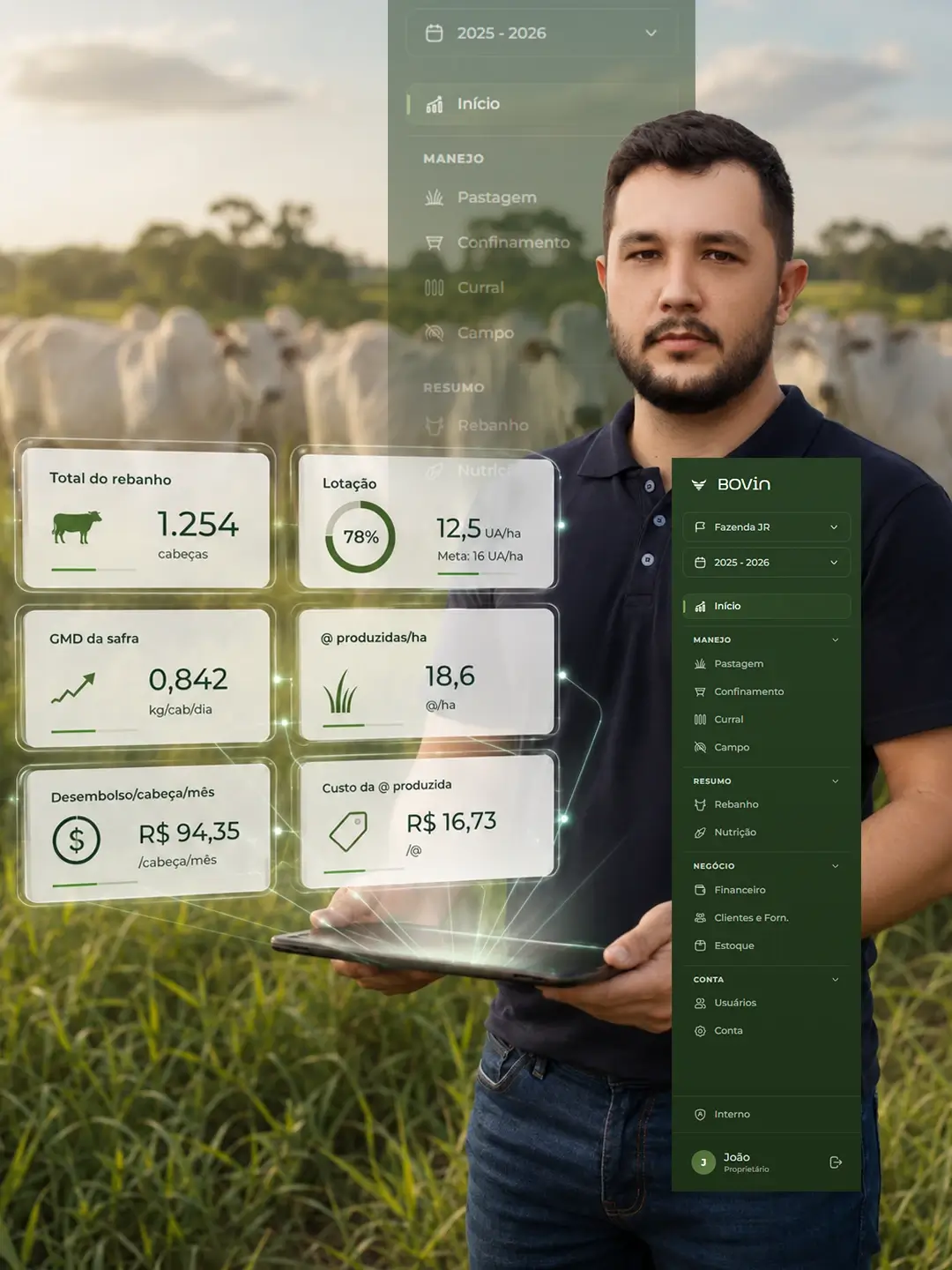The height and width of the screenshot is (1270, 952).
Task: Select Início in the large faded menu
Action: [541, 104]
